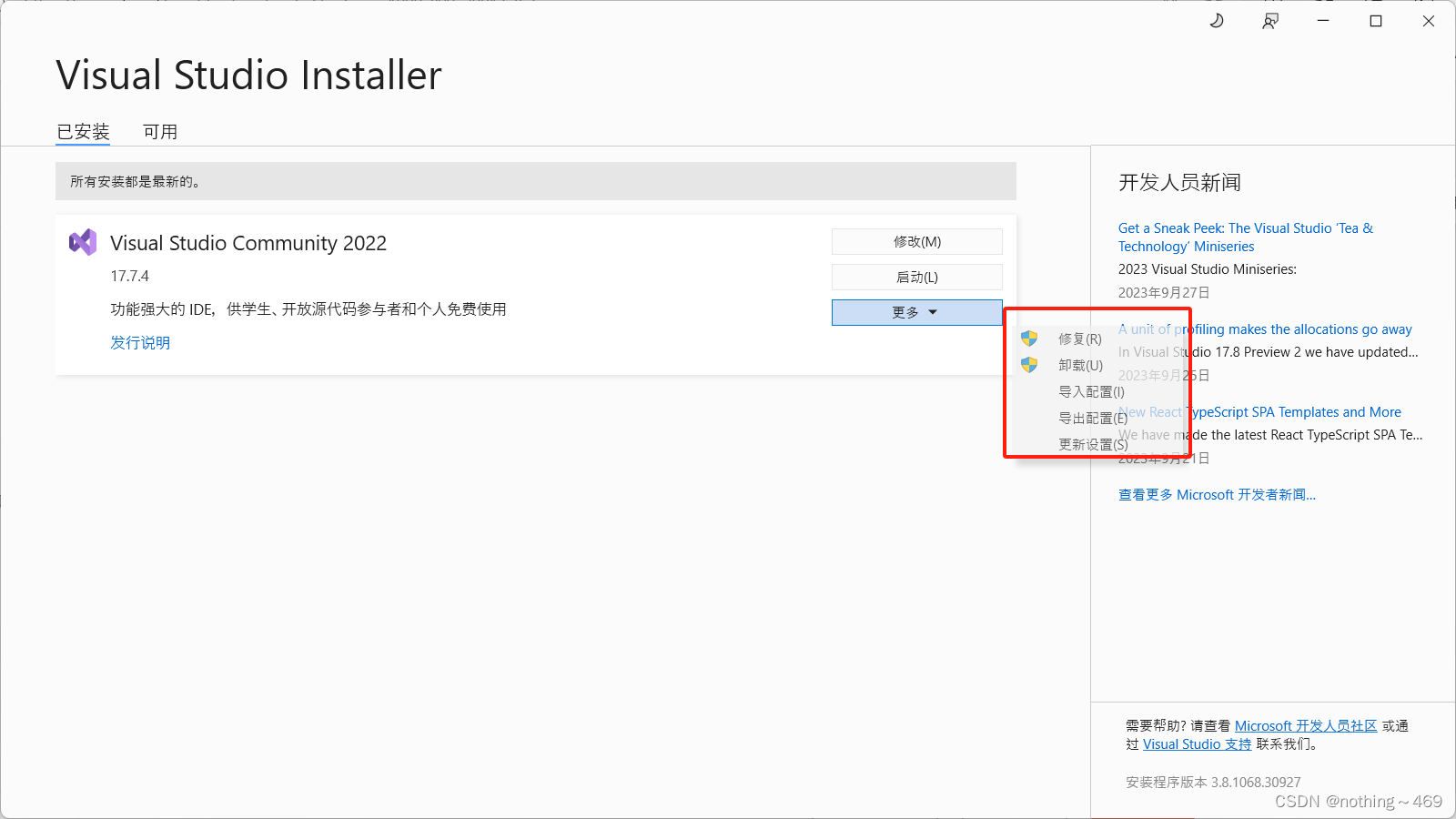Choose 导出配置(E) menu entry
This screenshot has height=819, width=1456.
(x=1093, y=418)
